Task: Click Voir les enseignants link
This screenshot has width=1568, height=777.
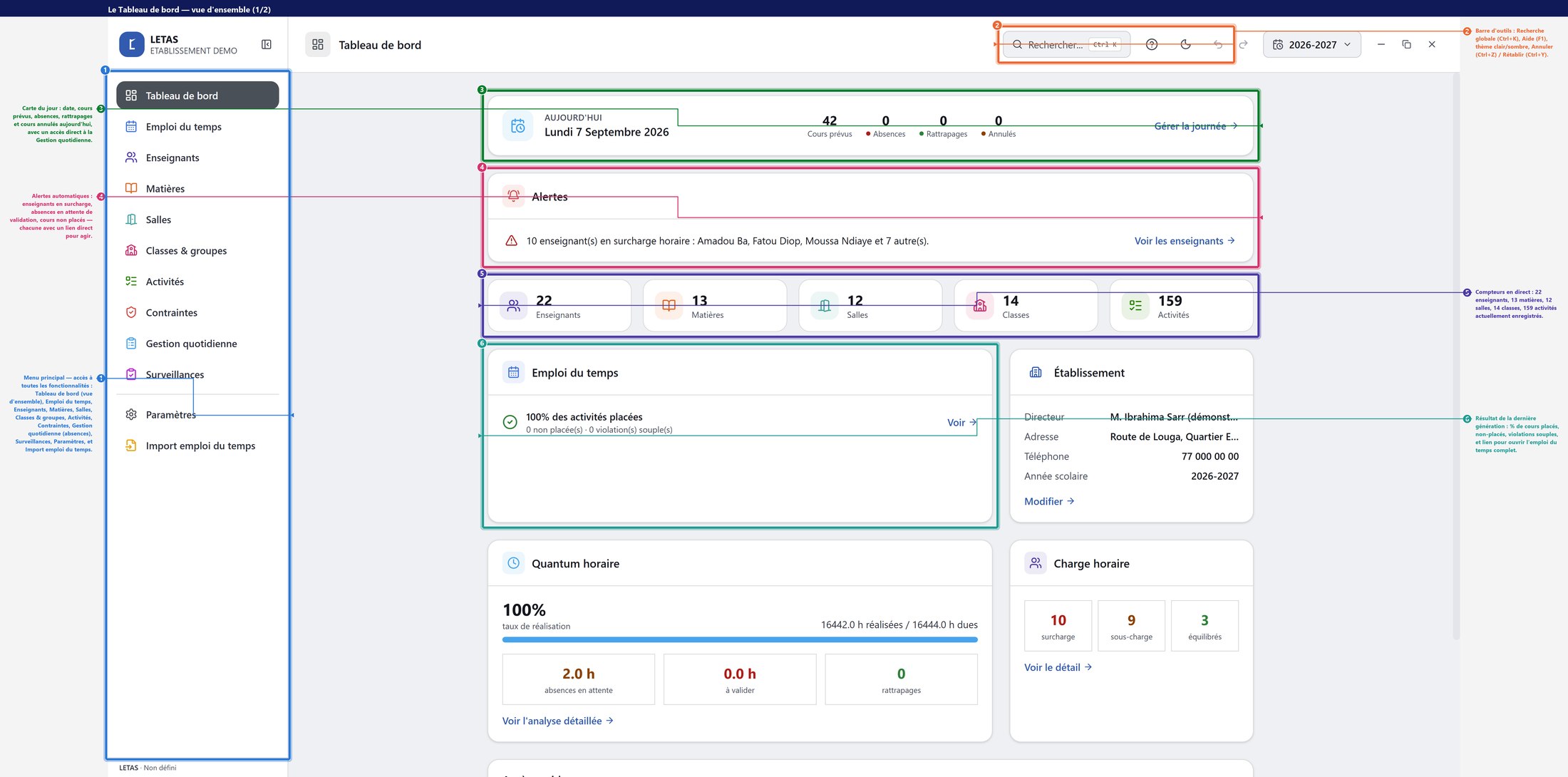Action: pos(1185,241)
